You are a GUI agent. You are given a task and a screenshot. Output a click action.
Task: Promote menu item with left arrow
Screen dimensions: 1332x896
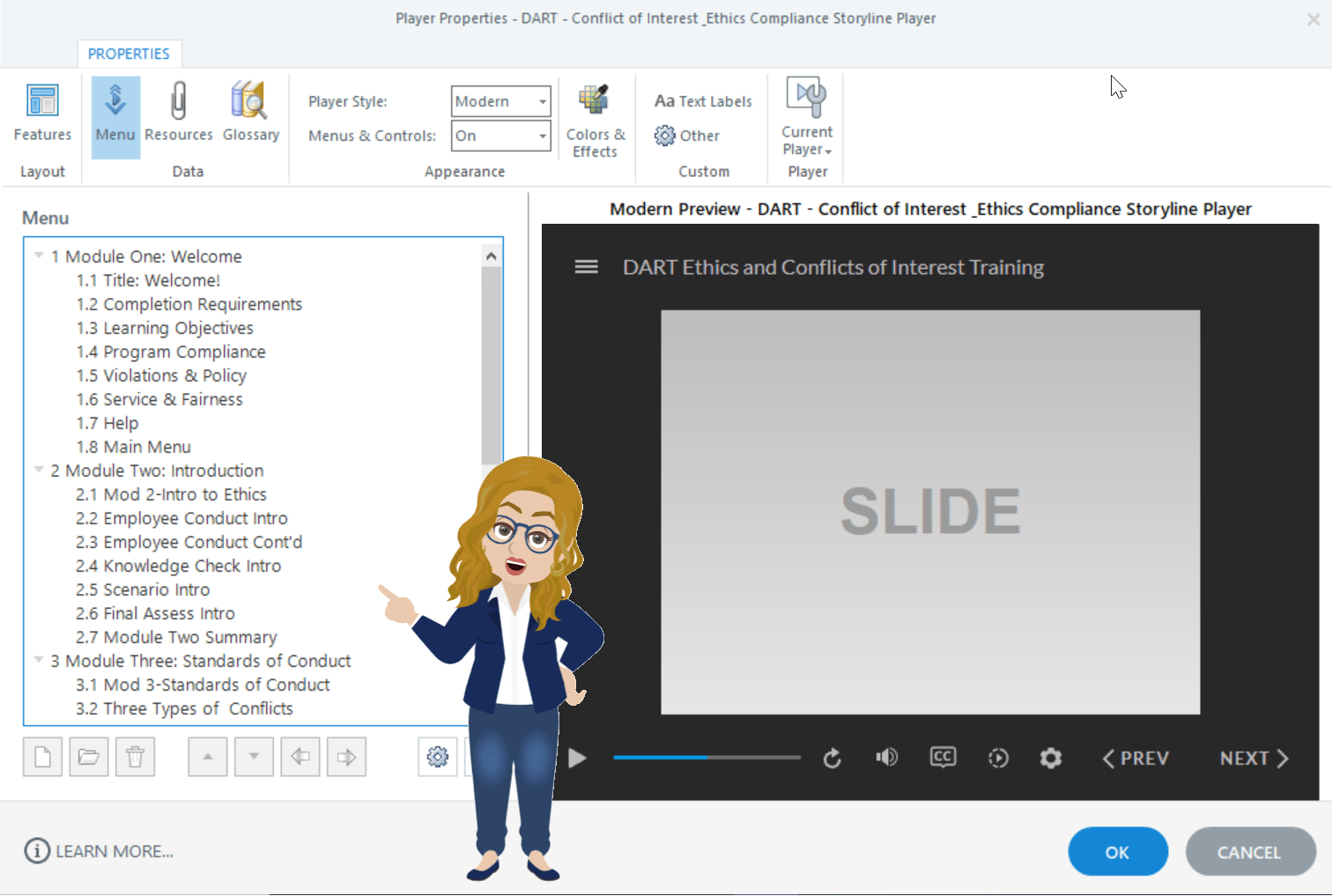coord(300,757)
